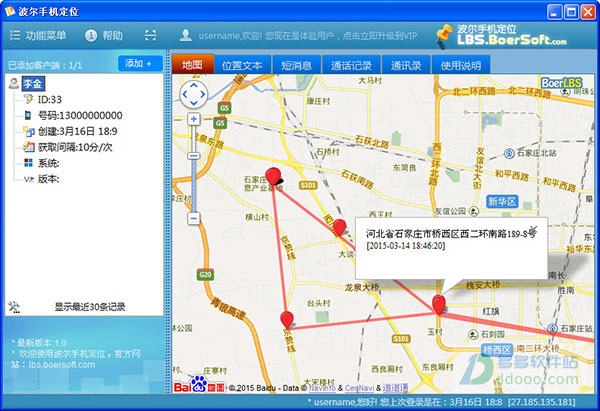This screenshot has height=411, width=600.
Task: Click the calendar icon beside 获取间隔
Action: point(29,147)
